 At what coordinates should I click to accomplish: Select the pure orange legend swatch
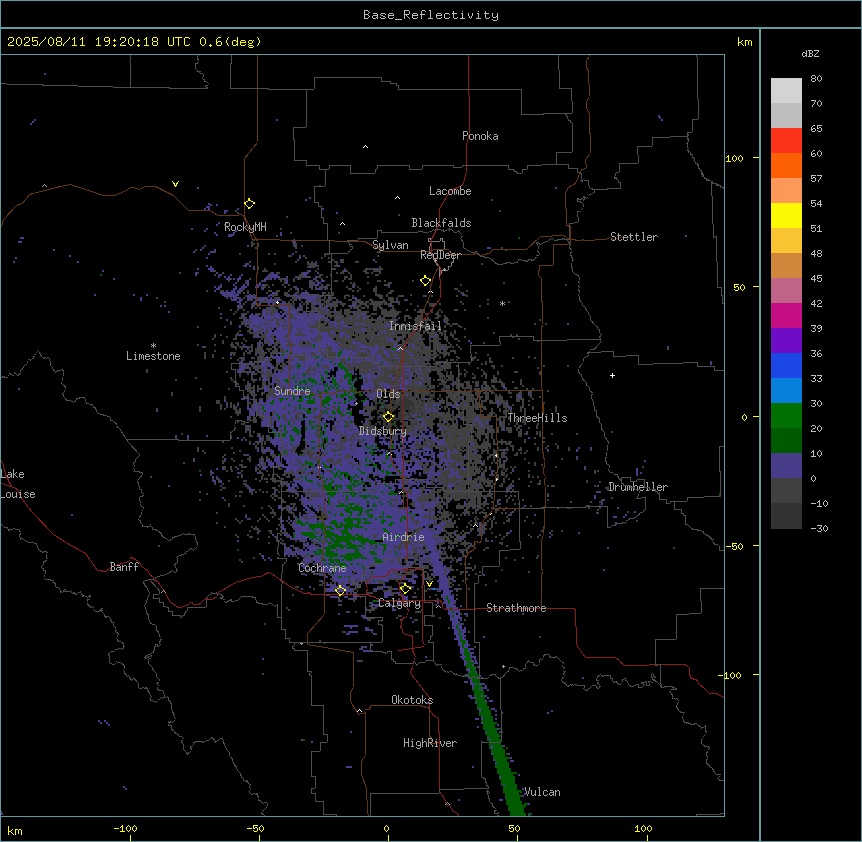pyautogui.click(x=786, y=165)
